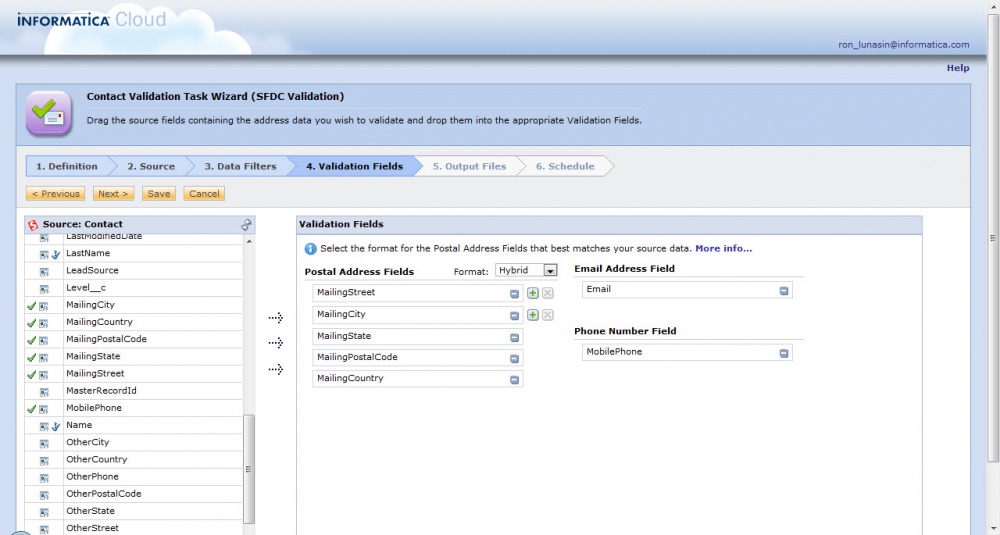Click the Previous button
Image resolution: width=1000 pixels, height=535 pixels.
[x=55, y=194]
